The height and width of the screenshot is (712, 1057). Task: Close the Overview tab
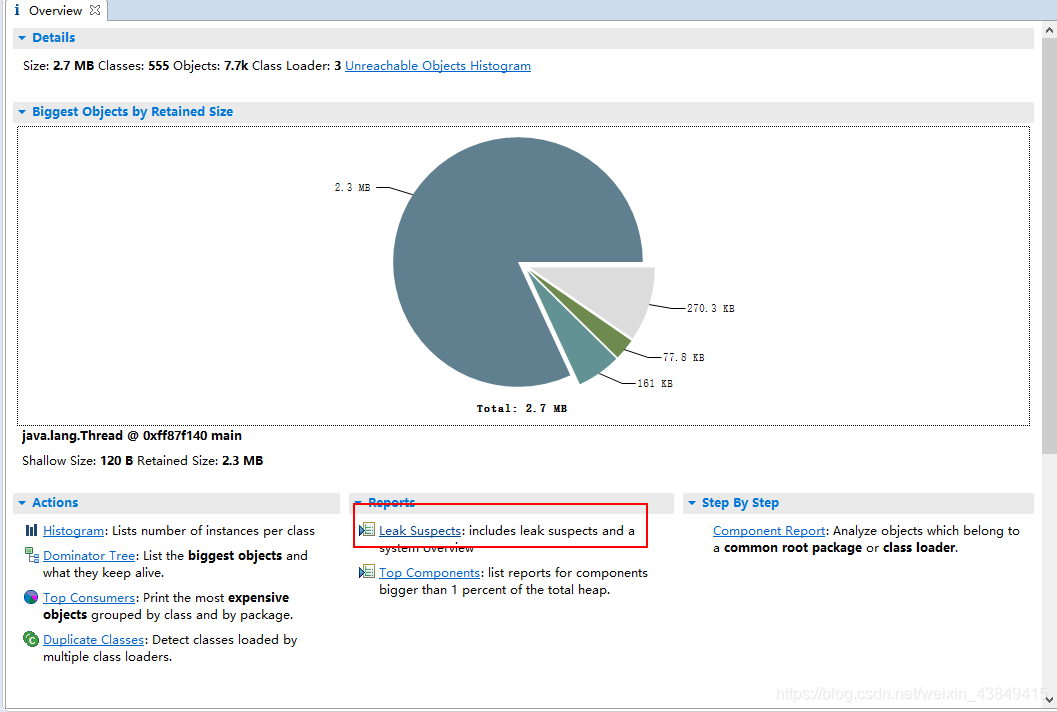(95, 10)
